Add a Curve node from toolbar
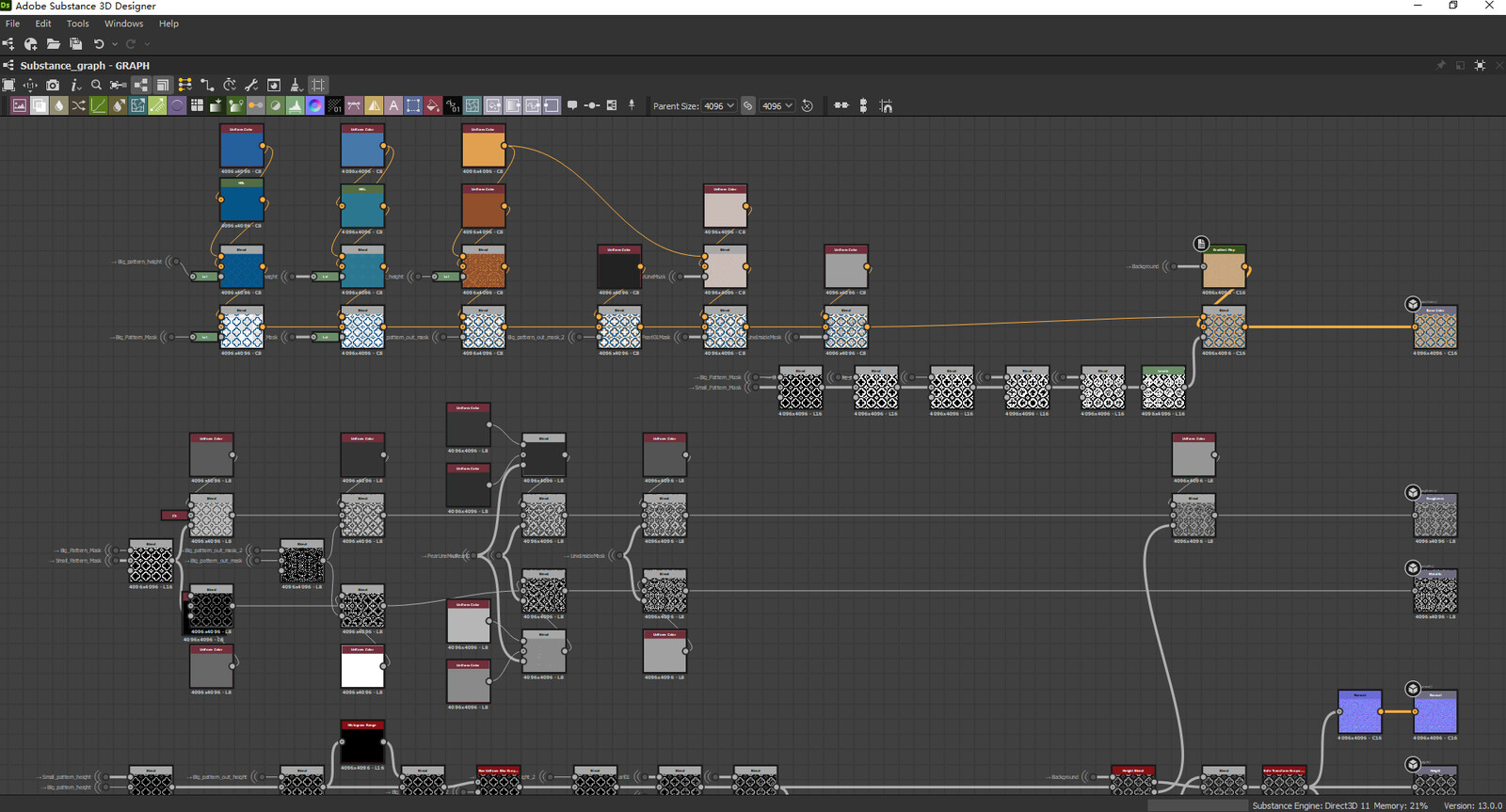Screen dimensions: 1506x812 point(98,105)
